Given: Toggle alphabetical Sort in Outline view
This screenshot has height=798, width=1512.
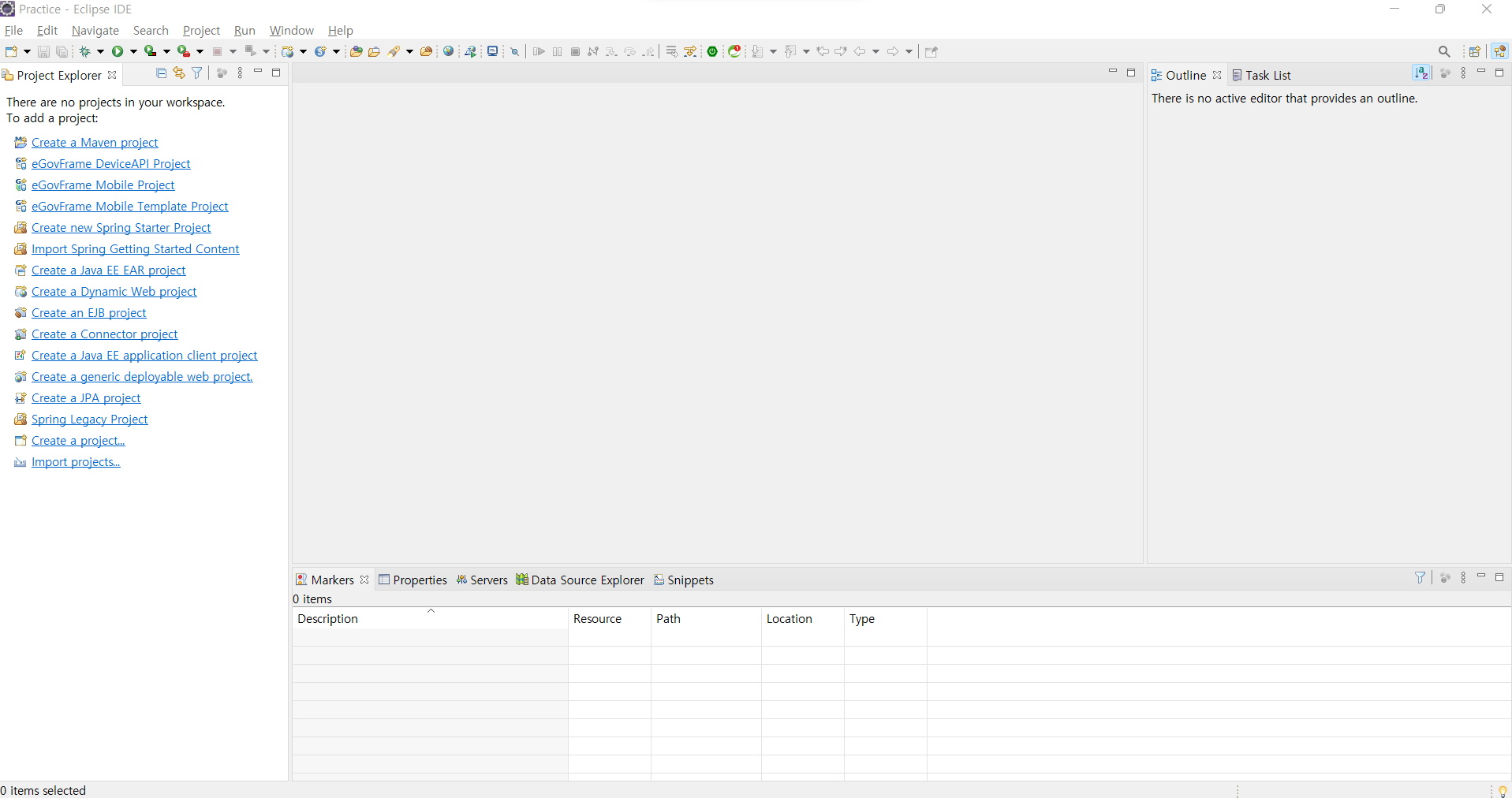Looking at the screenshot, I should click(1421, 73).
